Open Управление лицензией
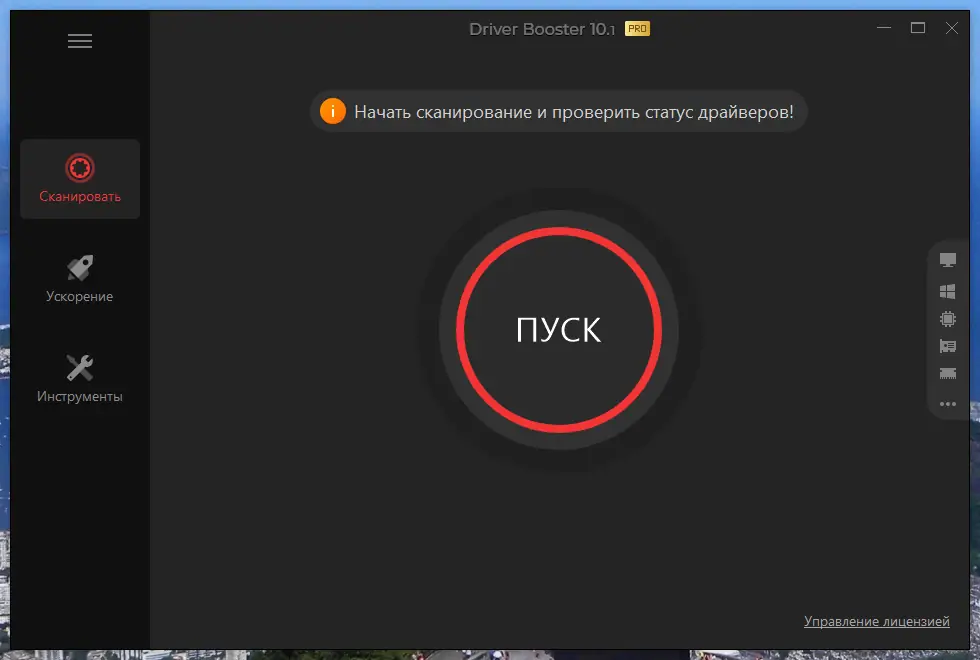Viewport: 980px width, 660px height. 877,621
